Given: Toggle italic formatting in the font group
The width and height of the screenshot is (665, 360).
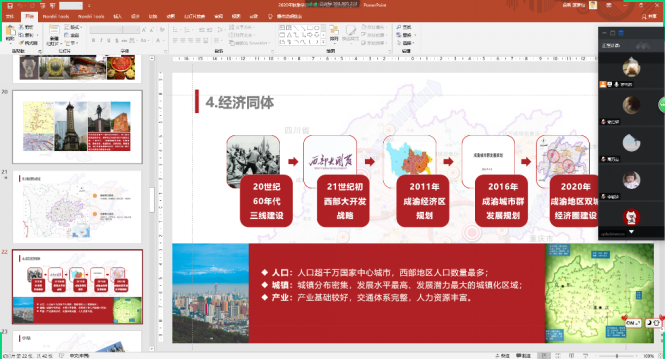Looking at the screenshot, I should click(x=101, y=41).
